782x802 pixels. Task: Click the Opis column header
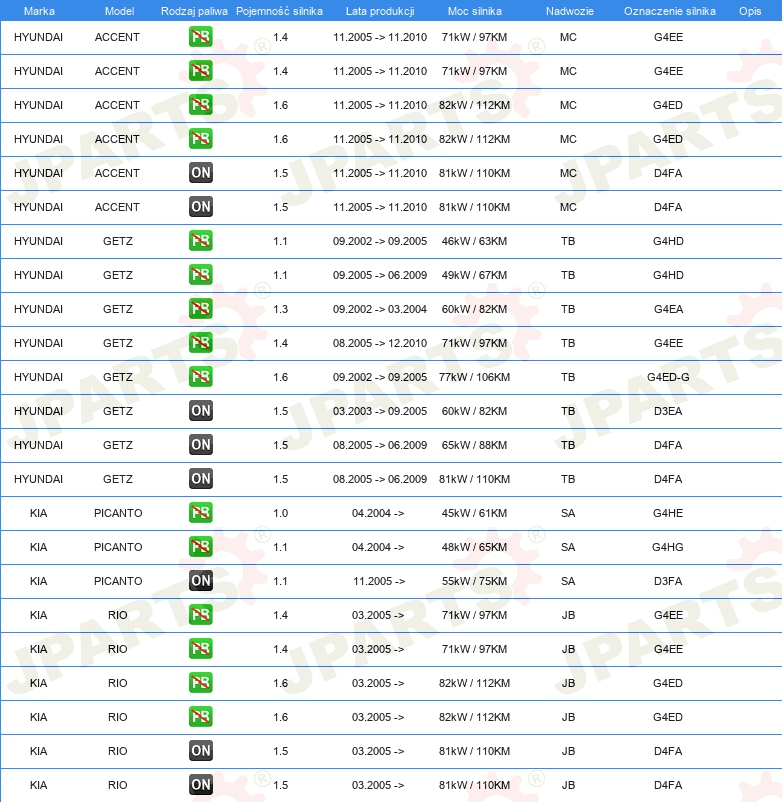pos(750,11)
